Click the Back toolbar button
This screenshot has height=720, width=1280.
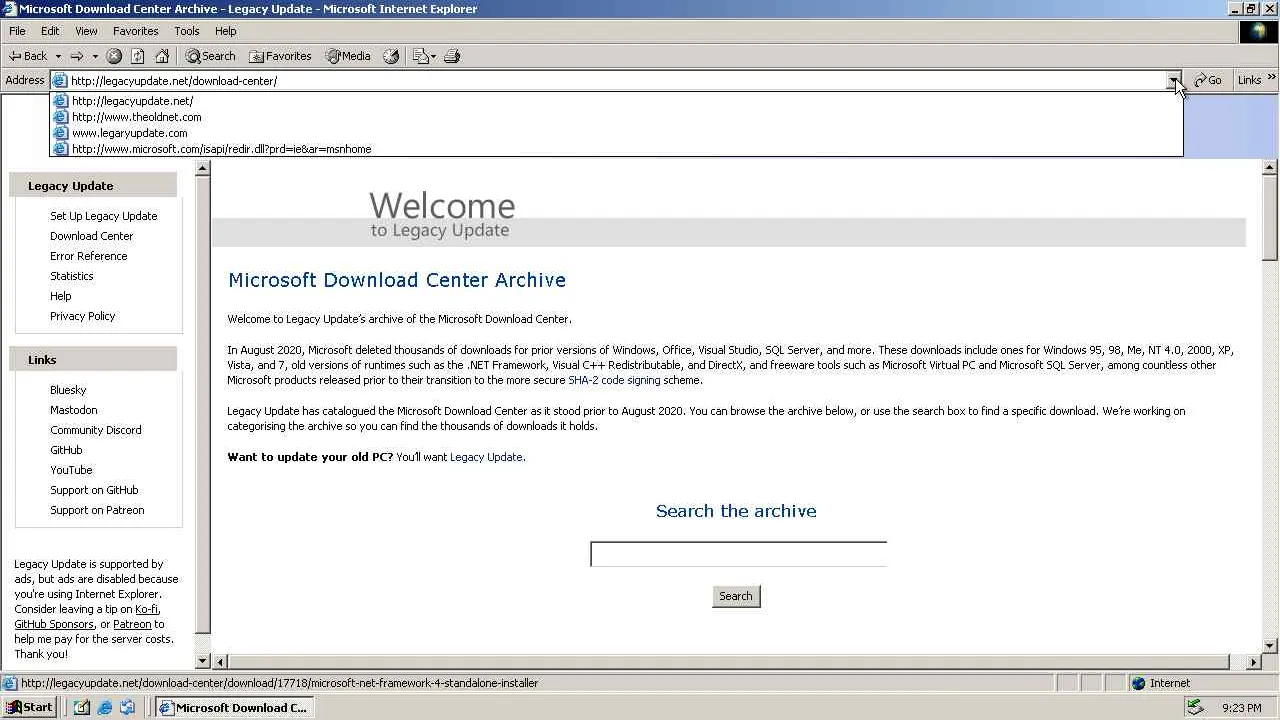pos(27,56)
